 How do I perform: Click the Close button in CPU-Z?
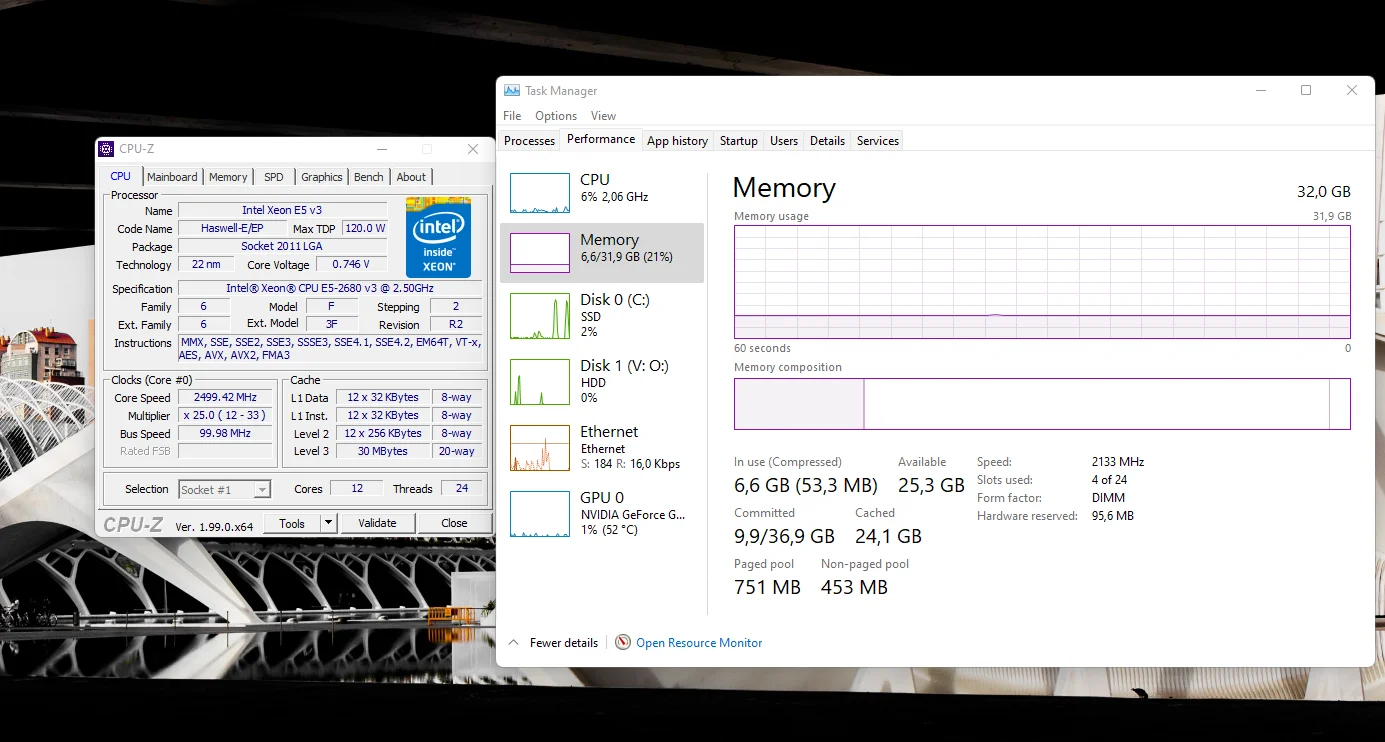click(x=454, y=523)
